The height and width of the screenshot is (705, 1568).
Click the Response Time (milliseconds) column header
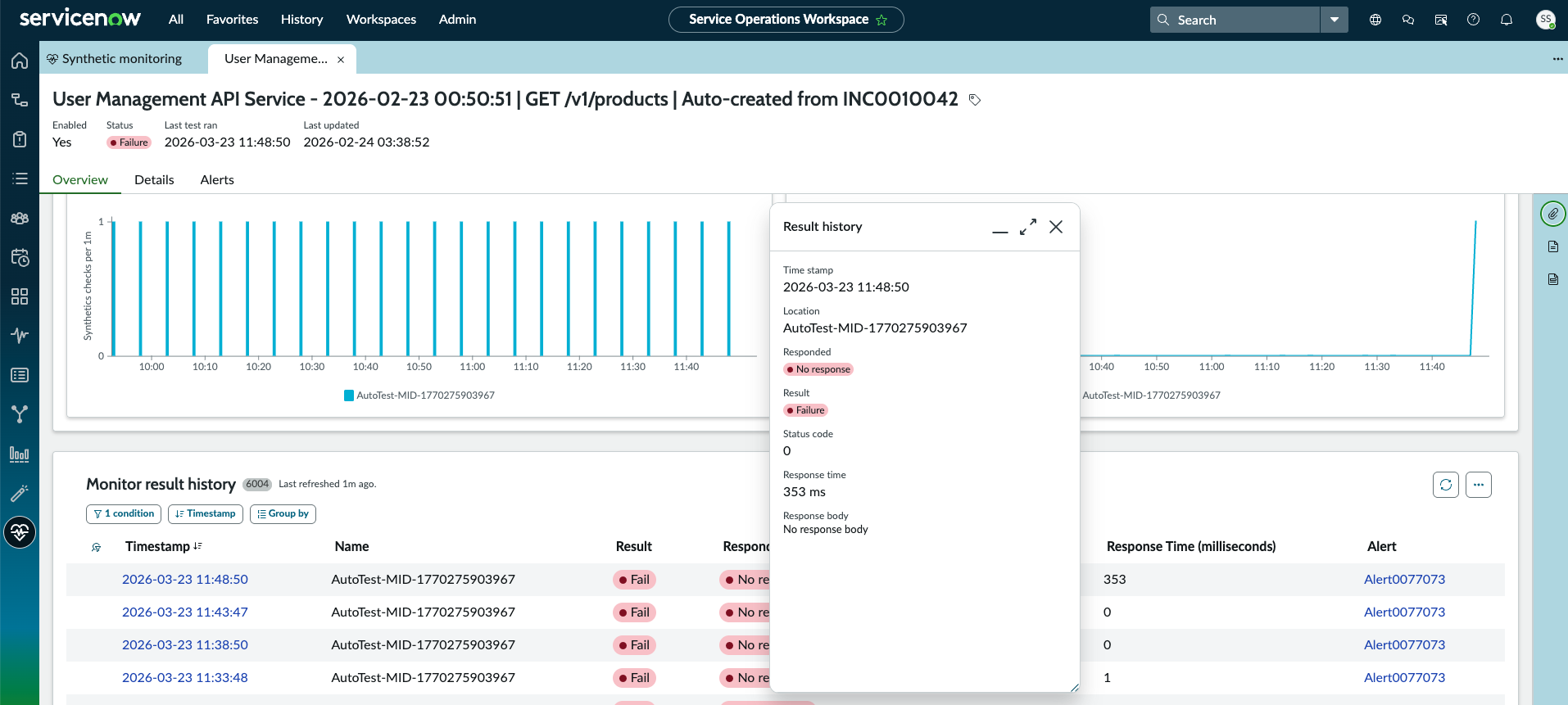[x=1191, y=547]
